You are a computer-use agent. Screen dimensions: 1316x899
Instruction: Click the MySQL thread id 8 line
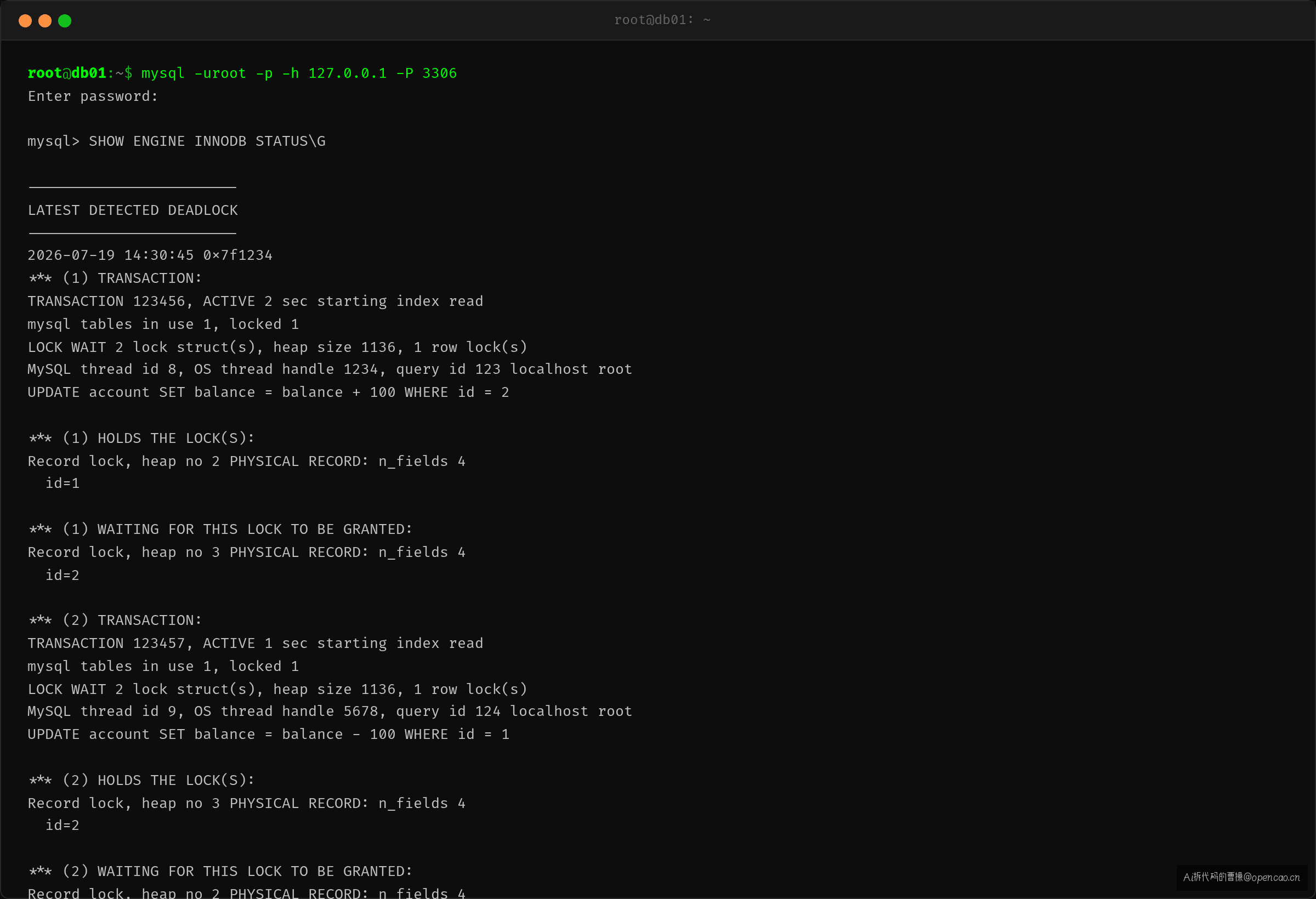(x=330, y=369)
